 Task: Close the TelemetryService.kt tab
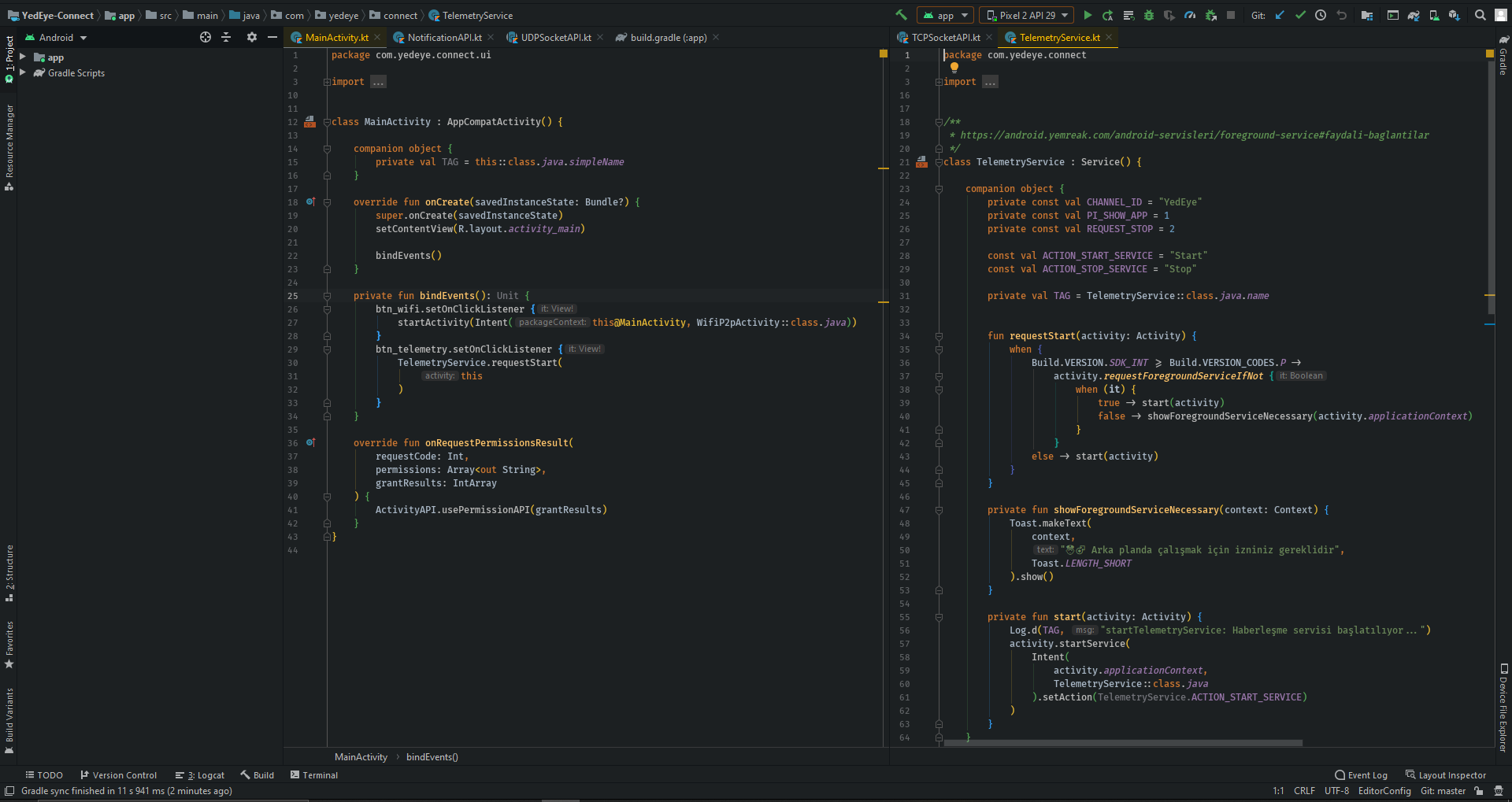[1109, 37]
